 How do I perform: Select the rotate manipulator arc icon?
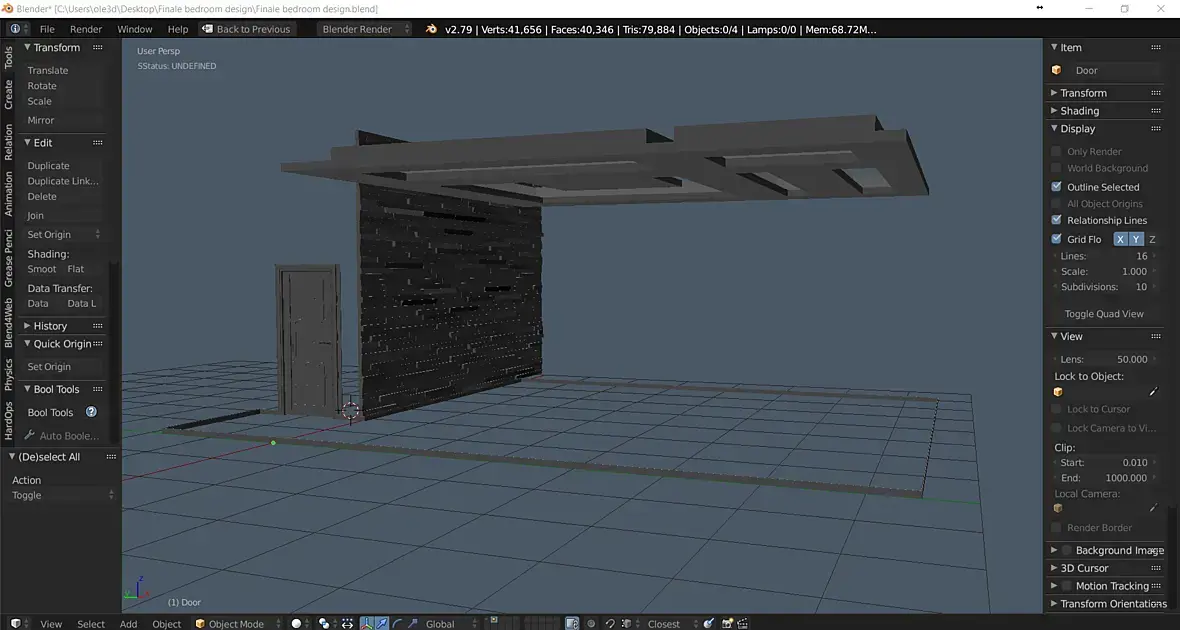click(397, 623)
